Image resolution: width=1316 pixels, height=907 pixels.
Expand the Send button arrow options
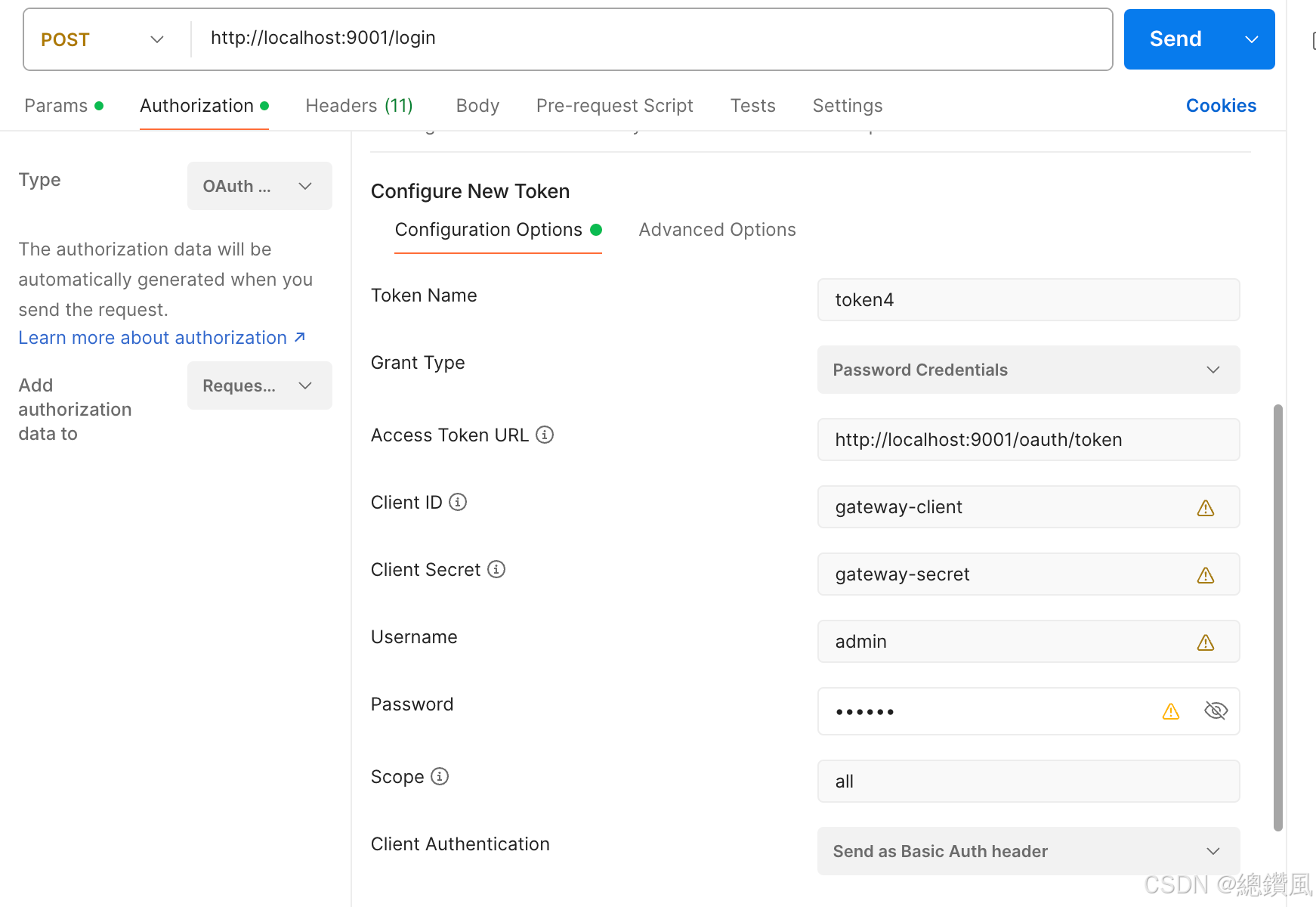coord(1252,39)
